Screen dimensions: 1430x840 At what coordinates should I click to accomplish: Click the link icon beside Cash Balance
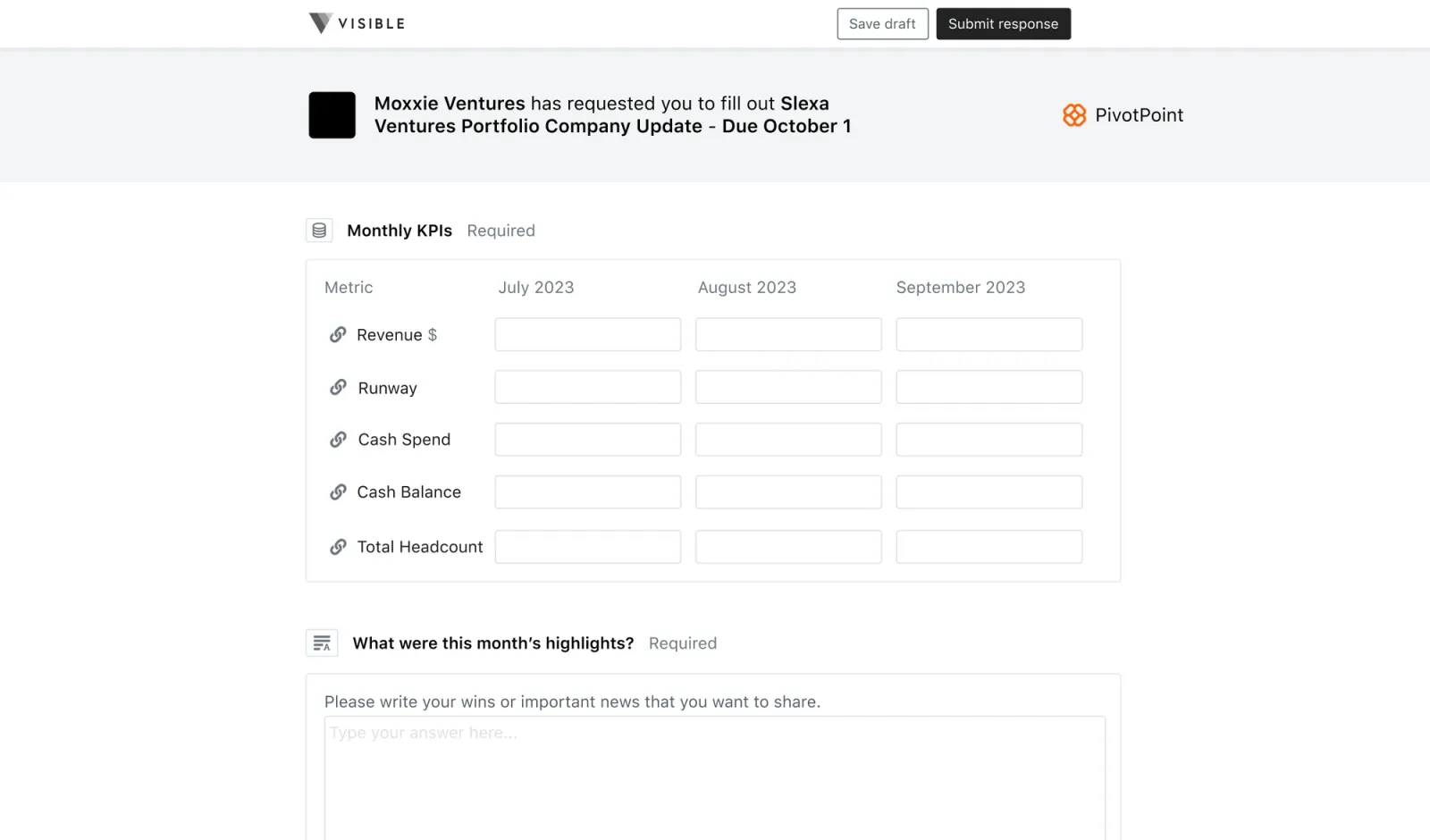point(337,491)
